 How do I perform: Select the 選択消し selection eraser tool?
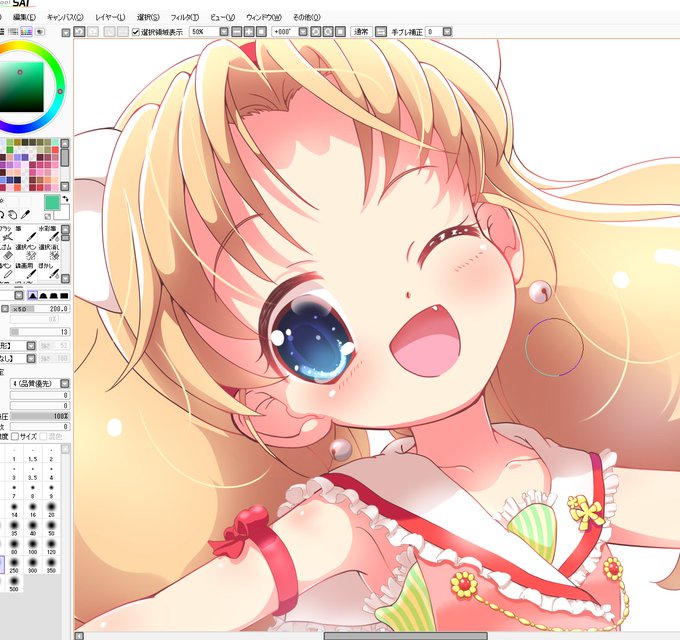click(49, 252)
